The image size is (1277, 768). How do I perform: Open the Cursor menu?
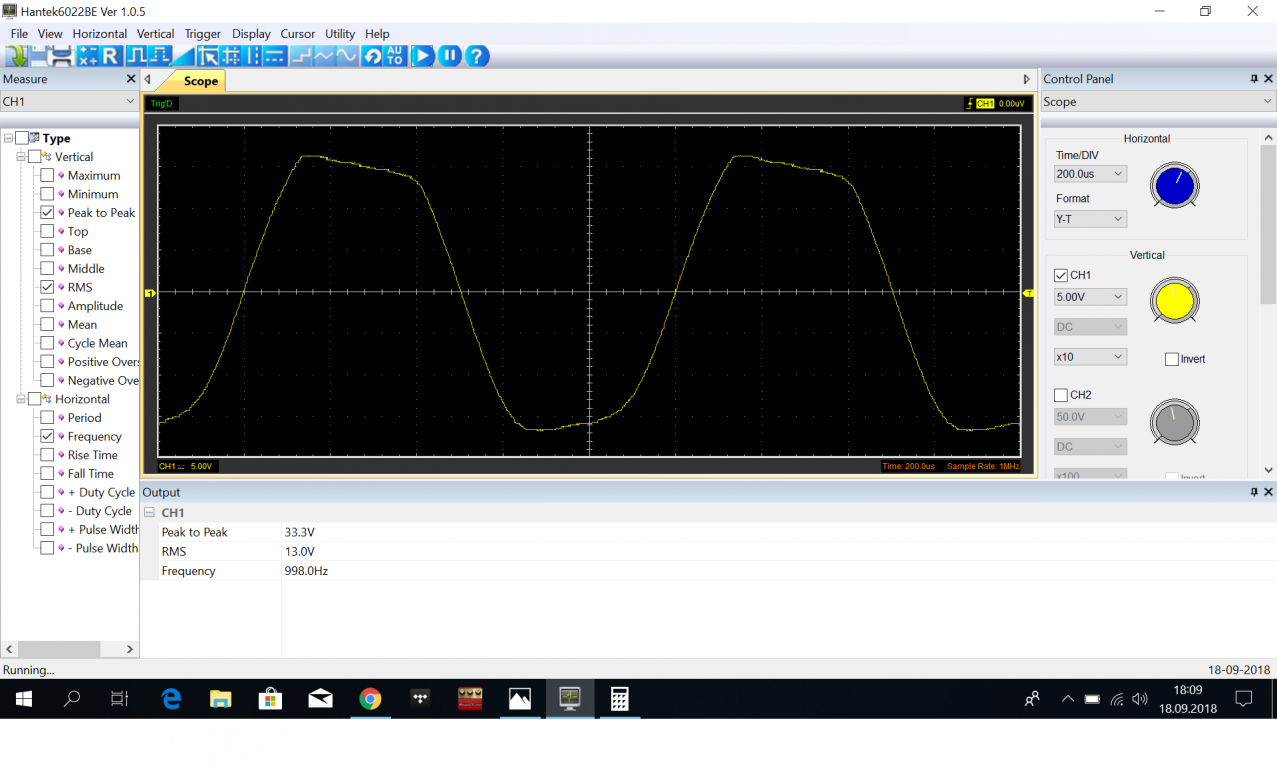(298, 34)
